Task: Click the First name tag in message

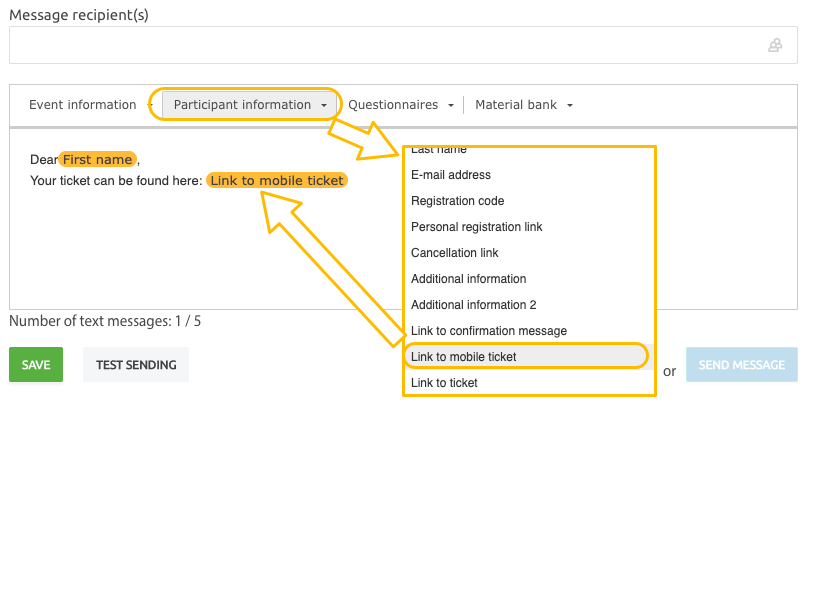Action: click(x=97, y=159)
